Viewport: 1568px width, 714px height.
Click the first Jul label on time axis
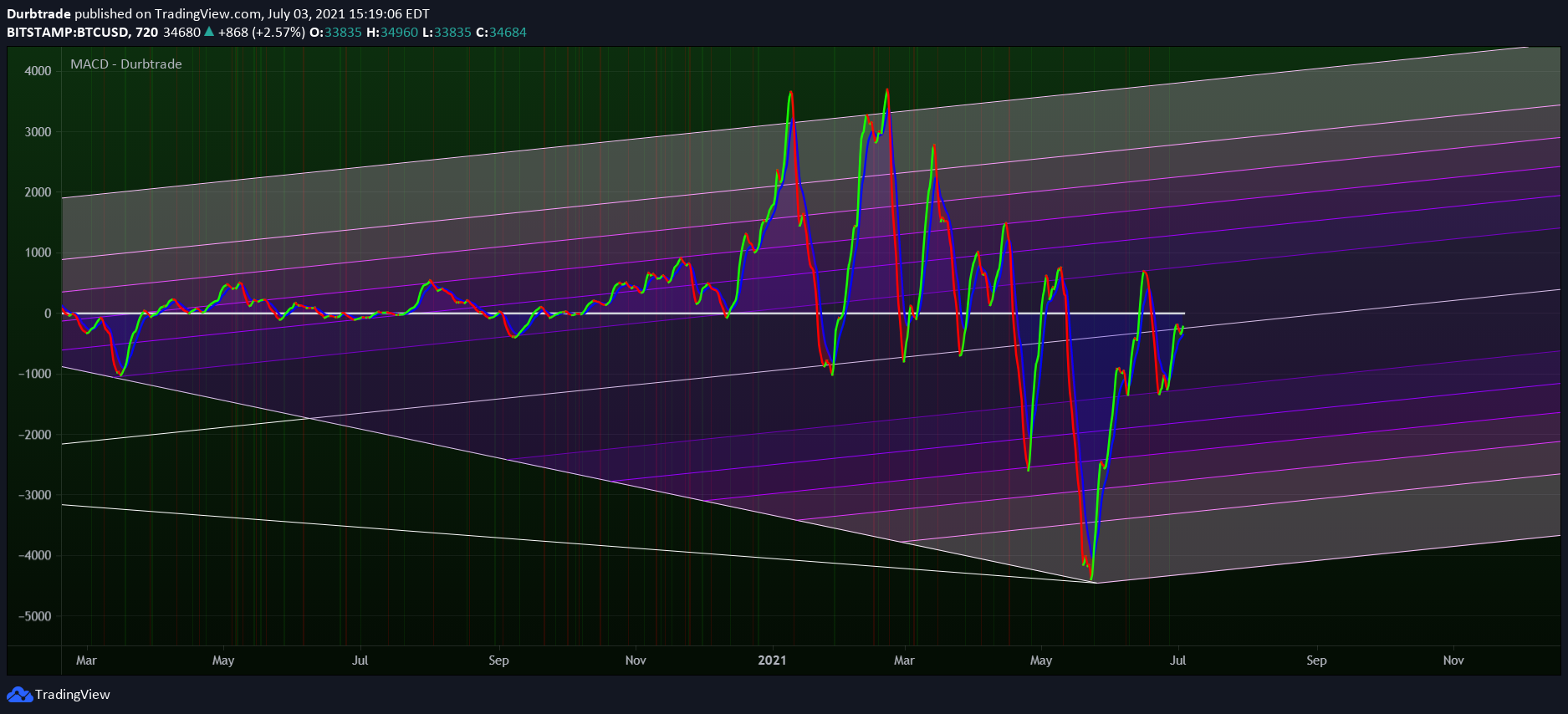point(360,660)
